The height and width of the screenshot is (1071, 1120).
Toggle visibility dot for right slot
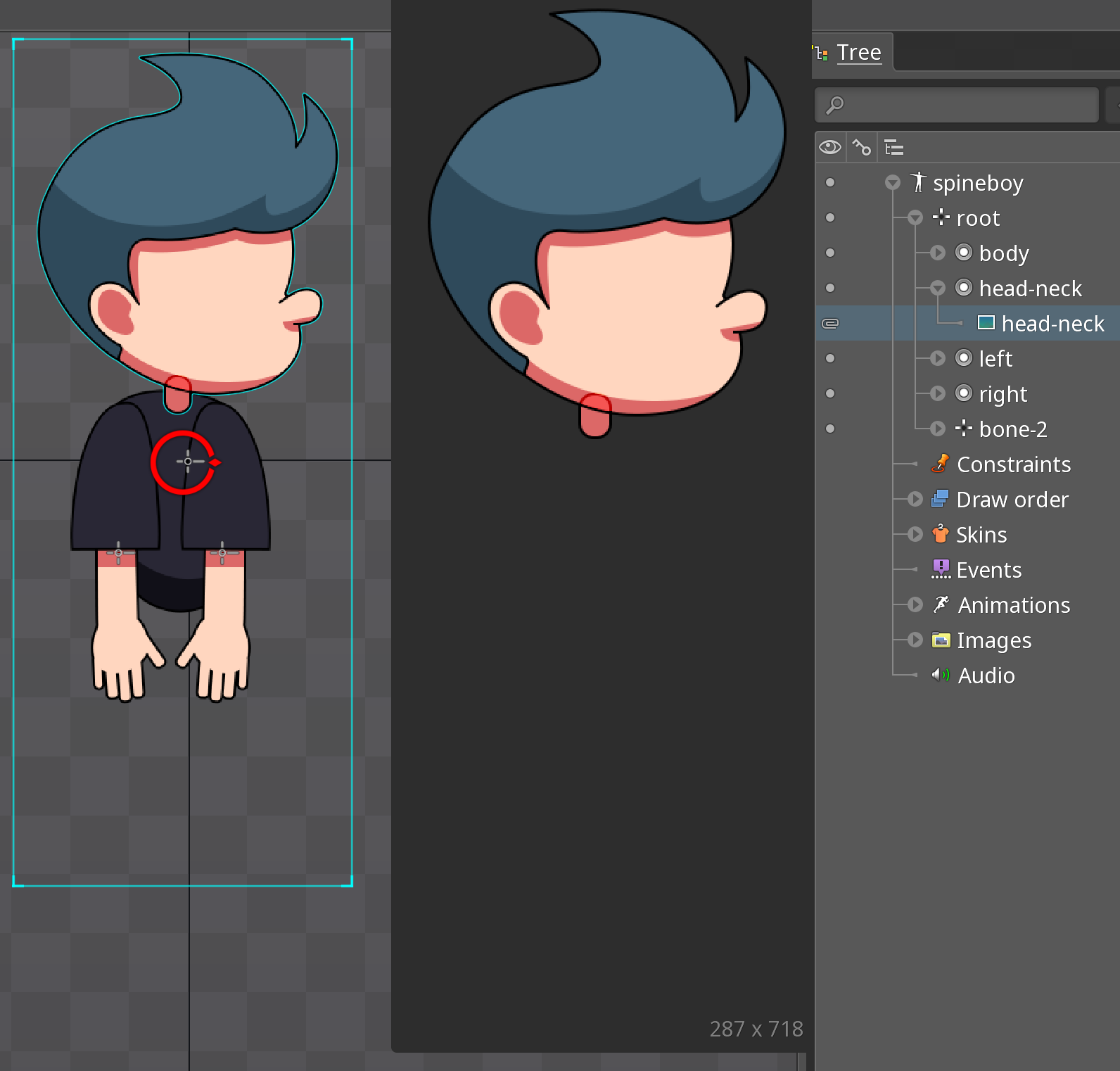point(830,393)
